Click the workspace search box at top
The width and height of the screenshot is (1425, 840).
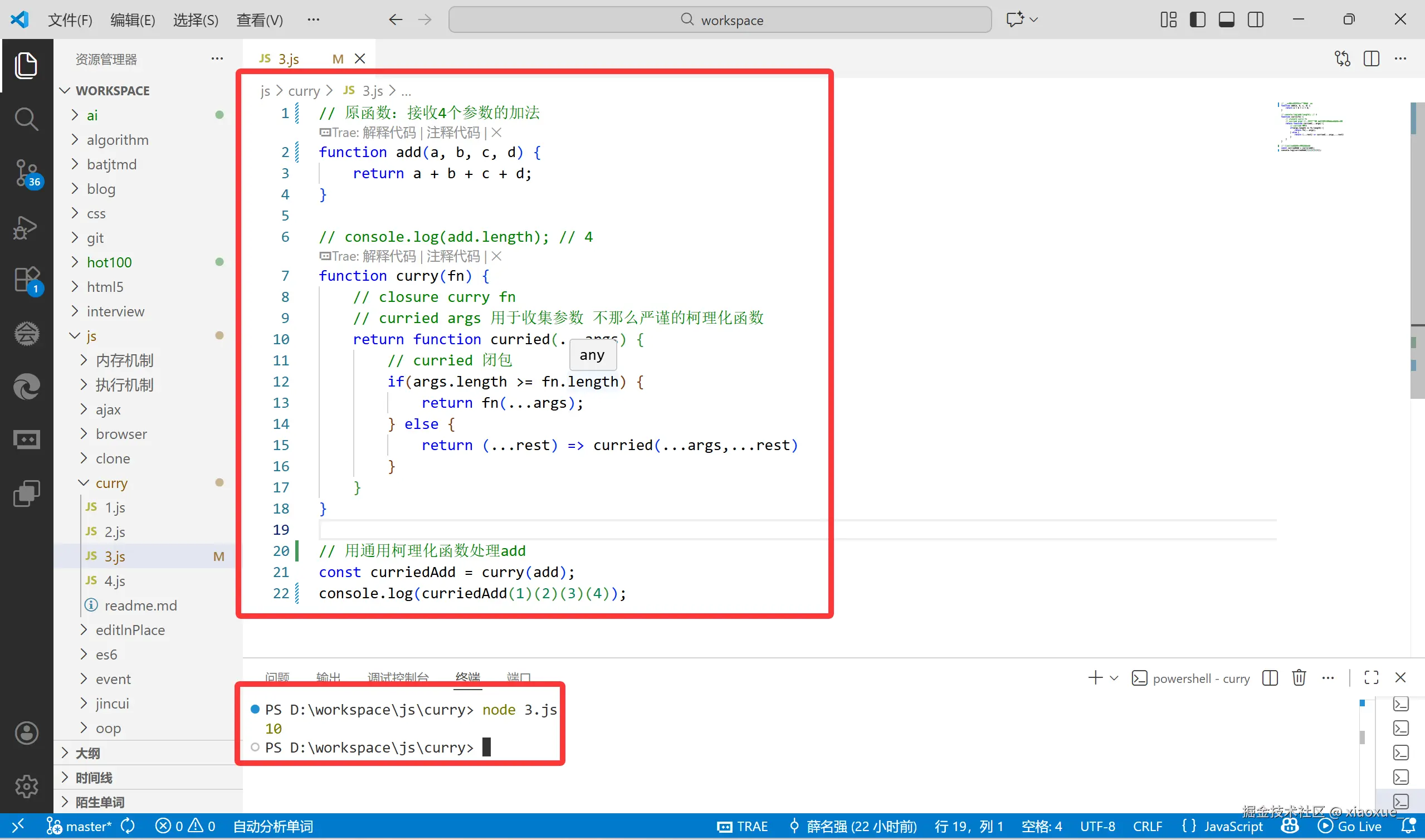[x=720, y=20]
